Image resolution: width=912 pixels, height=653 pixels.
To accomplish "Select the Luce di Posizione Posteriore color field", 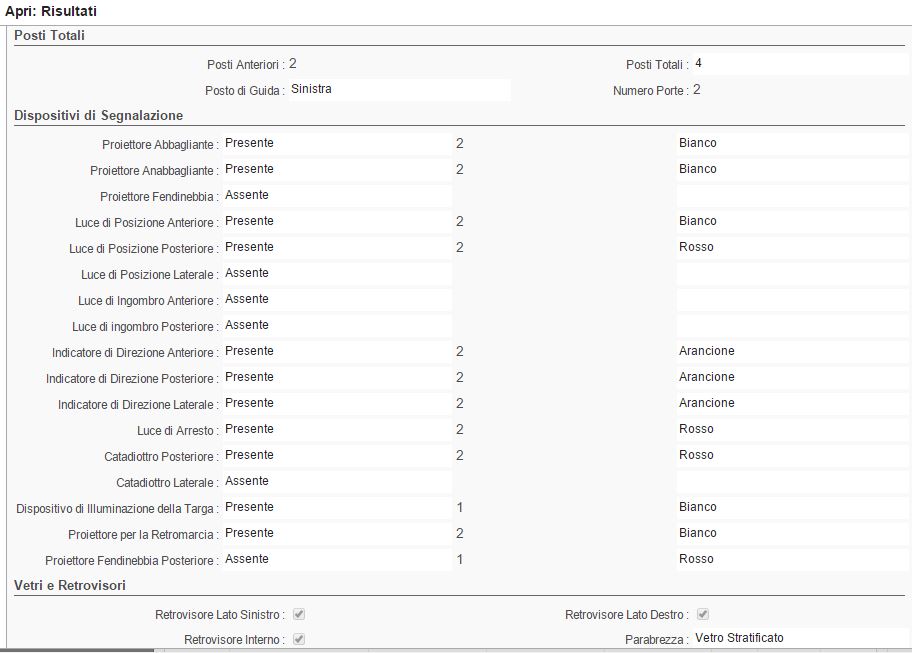I will click(x=792, y=247).
